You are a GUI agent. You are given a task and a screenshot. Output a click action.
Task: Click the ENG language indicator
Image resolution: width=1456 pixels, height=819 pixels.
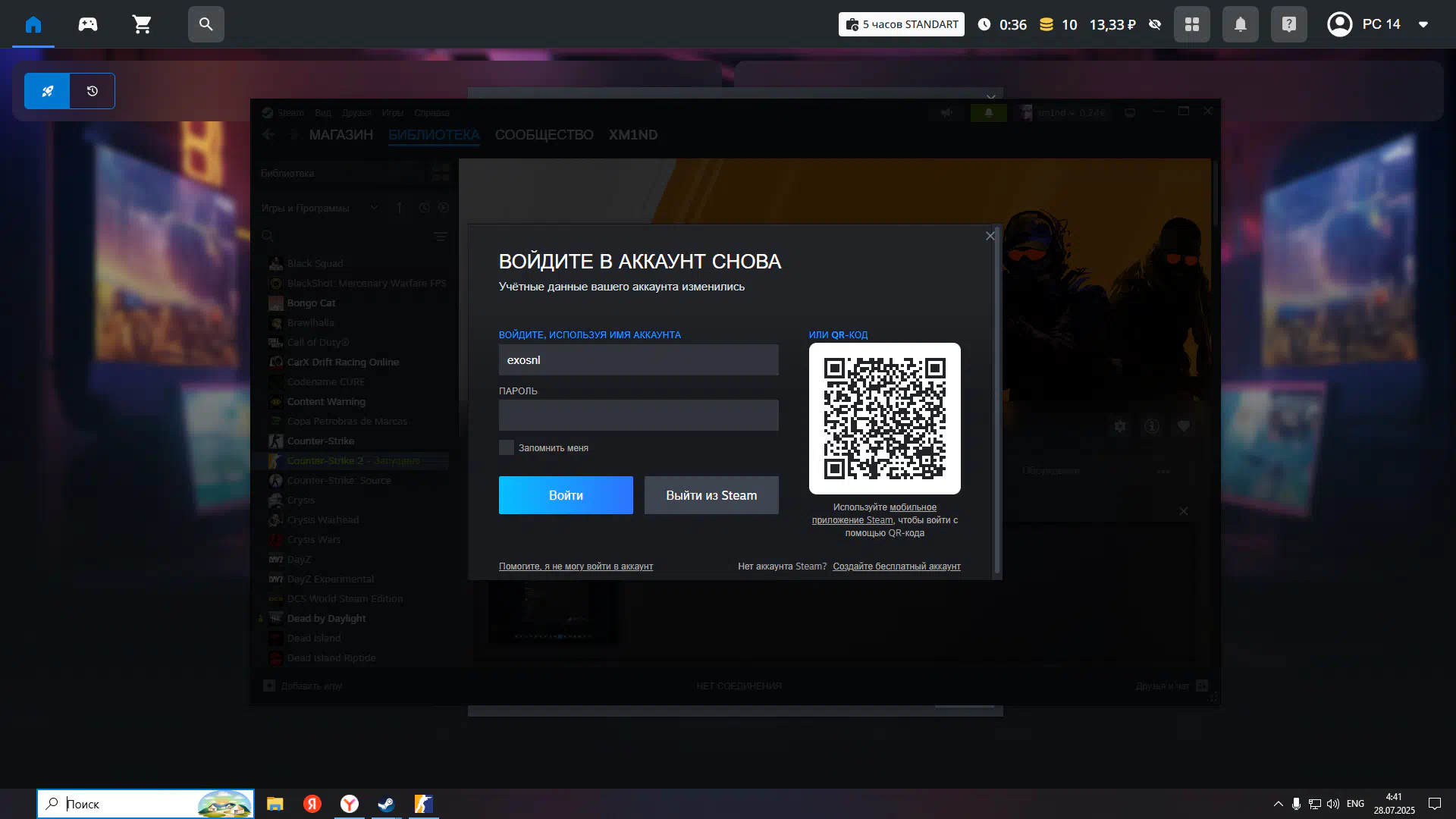(1355, 804)
